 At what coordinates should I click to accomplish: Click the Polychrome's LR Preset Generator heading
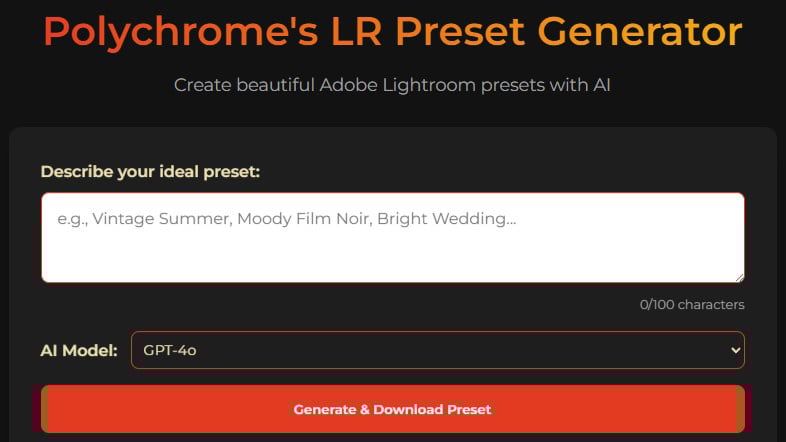click(x=392, y=32)
